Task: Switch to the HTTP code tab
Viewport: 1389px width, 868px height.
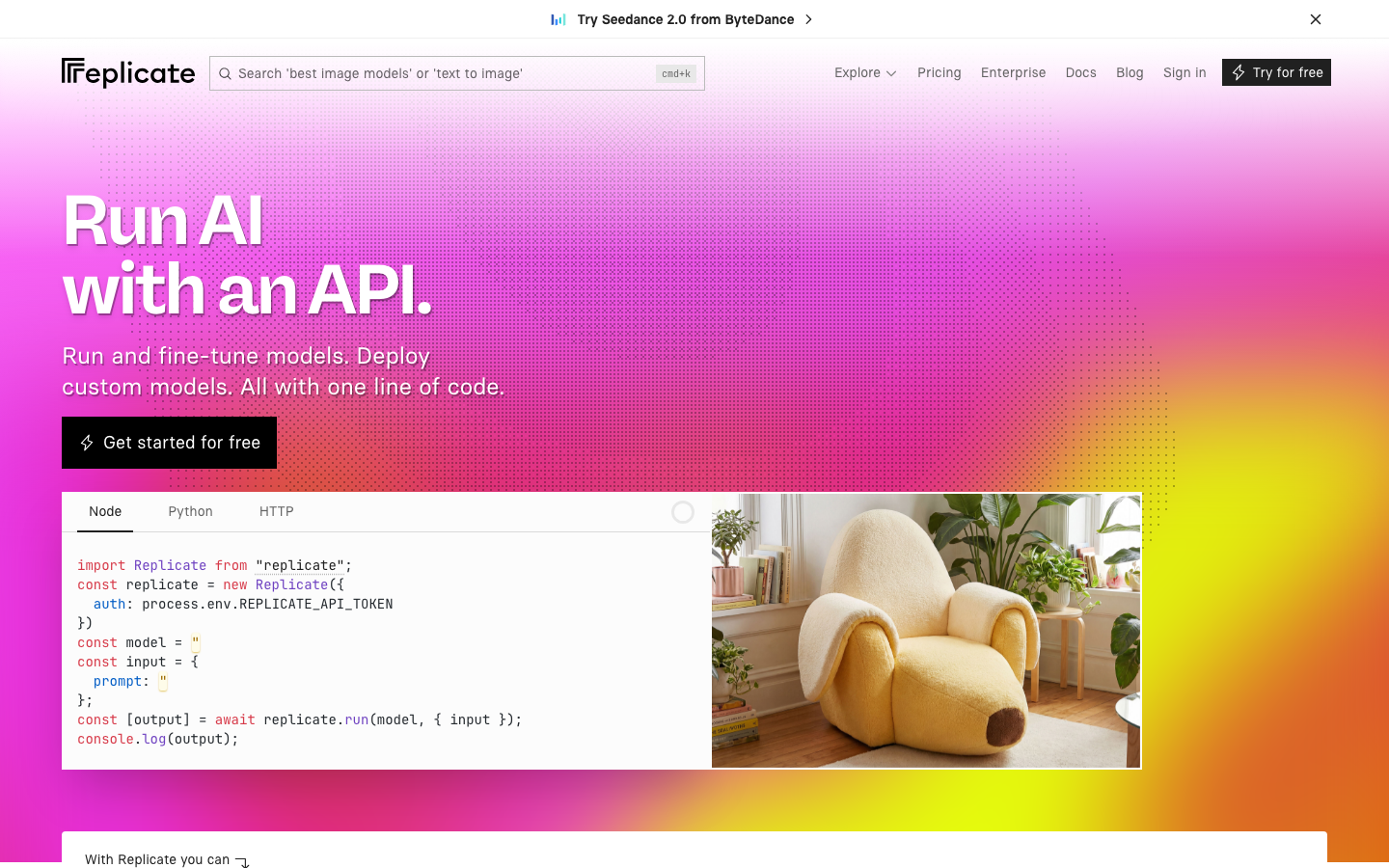Action: [276, 511]
